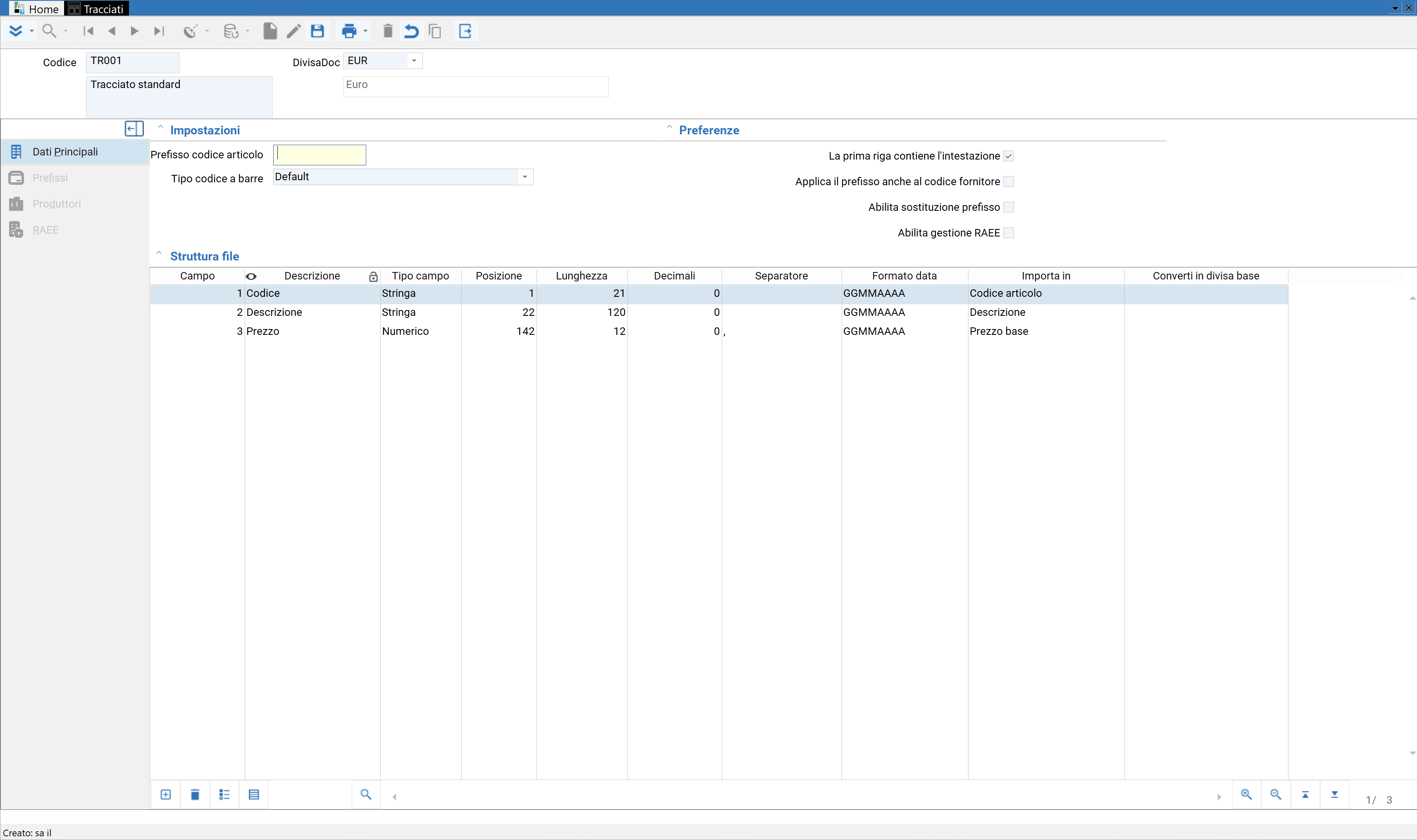
Task: Sort by the Posizione column header
Action: tap(499, 276)
